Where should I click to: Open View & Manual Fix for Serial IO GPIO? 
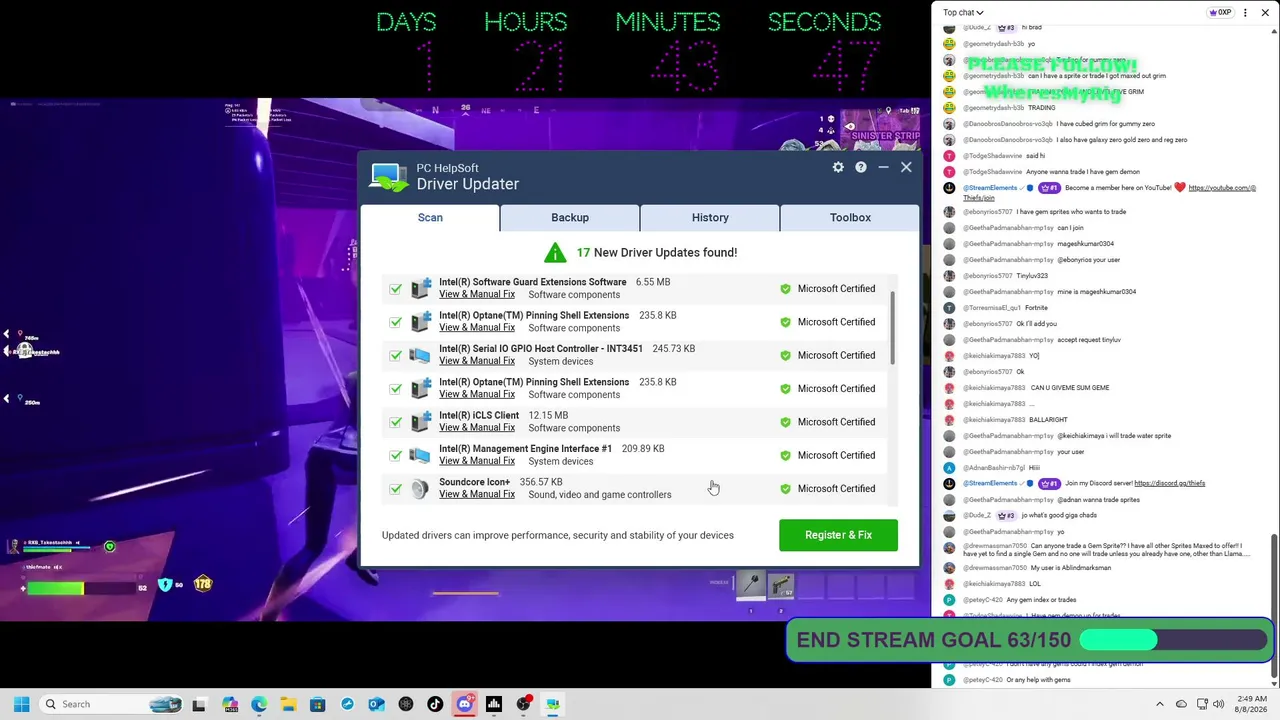click(477, 361)
